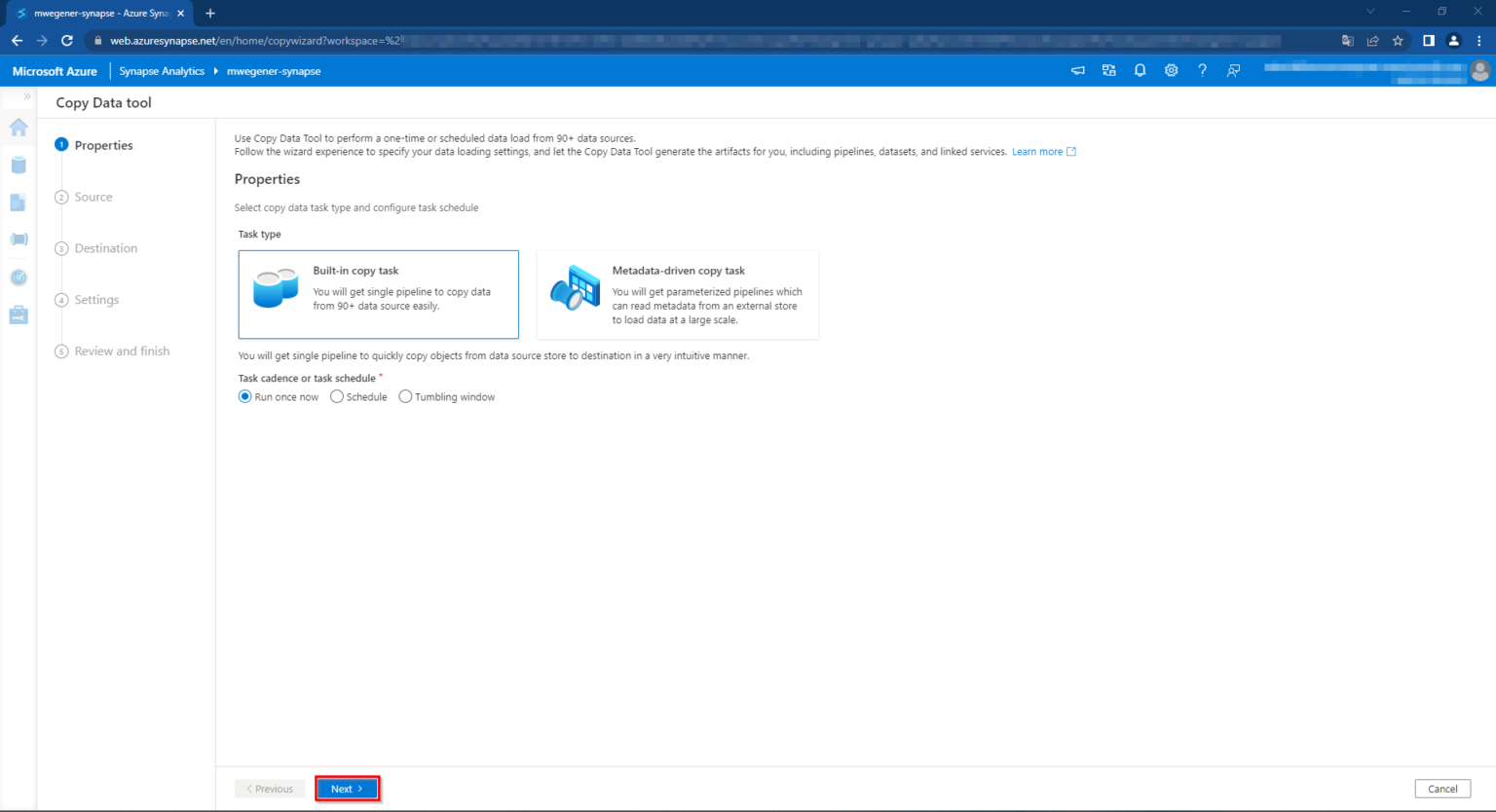Open the Chrome translate icon in address bar
This screenshot has height=812, width=1496.
tap(1347, 40)
